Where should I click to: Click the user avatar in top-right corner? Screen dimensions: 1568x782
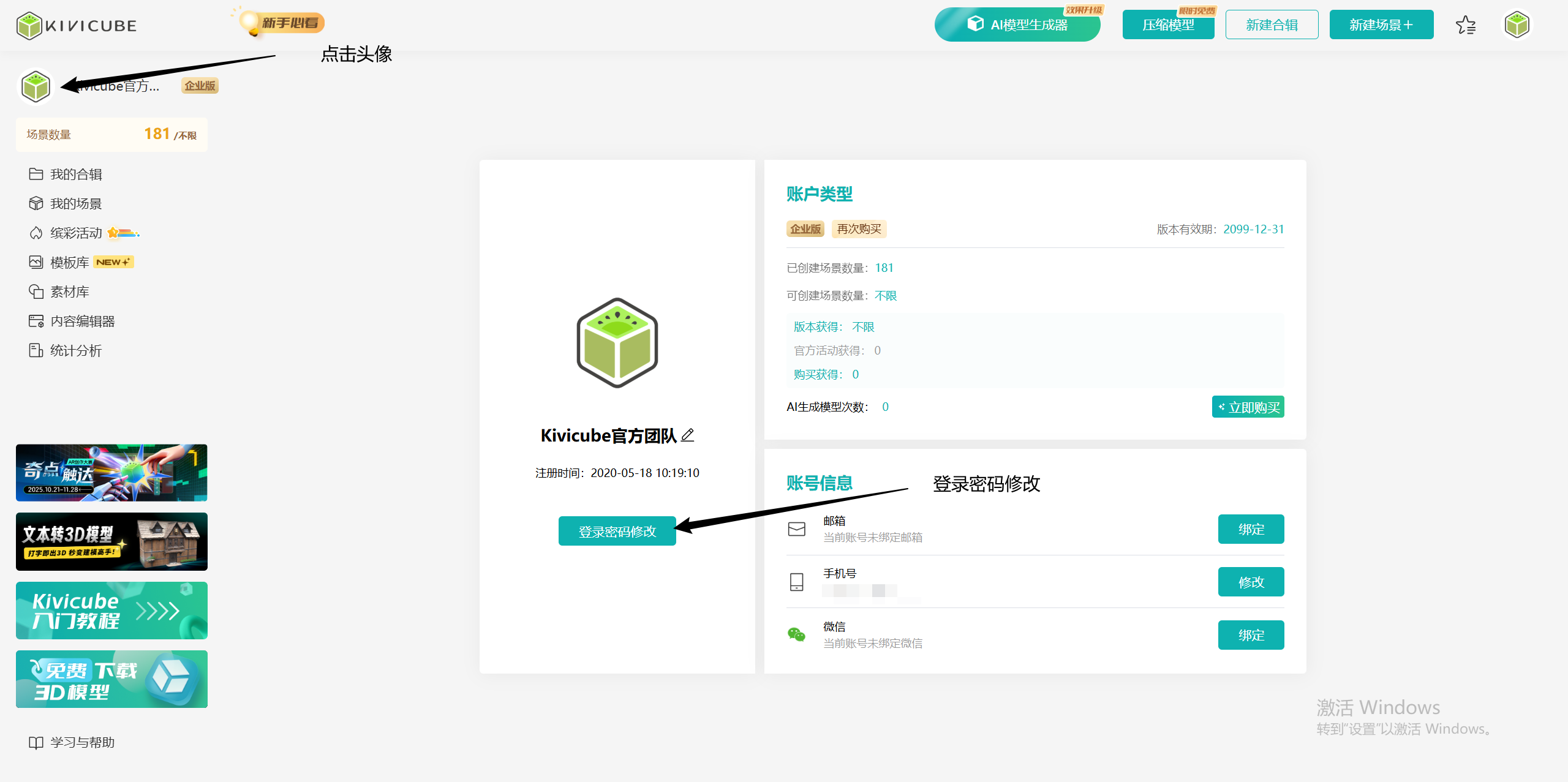click(1517, 25)
